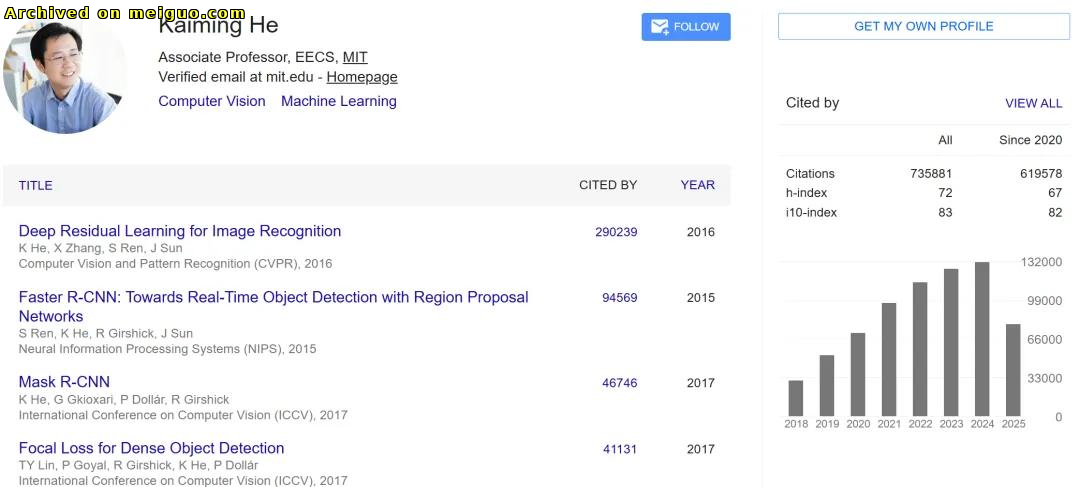Open Deep Residual Learning for Image Recognition
Image resolution: width=1080 pixels, height=487 pixels.
coord(180,231)
